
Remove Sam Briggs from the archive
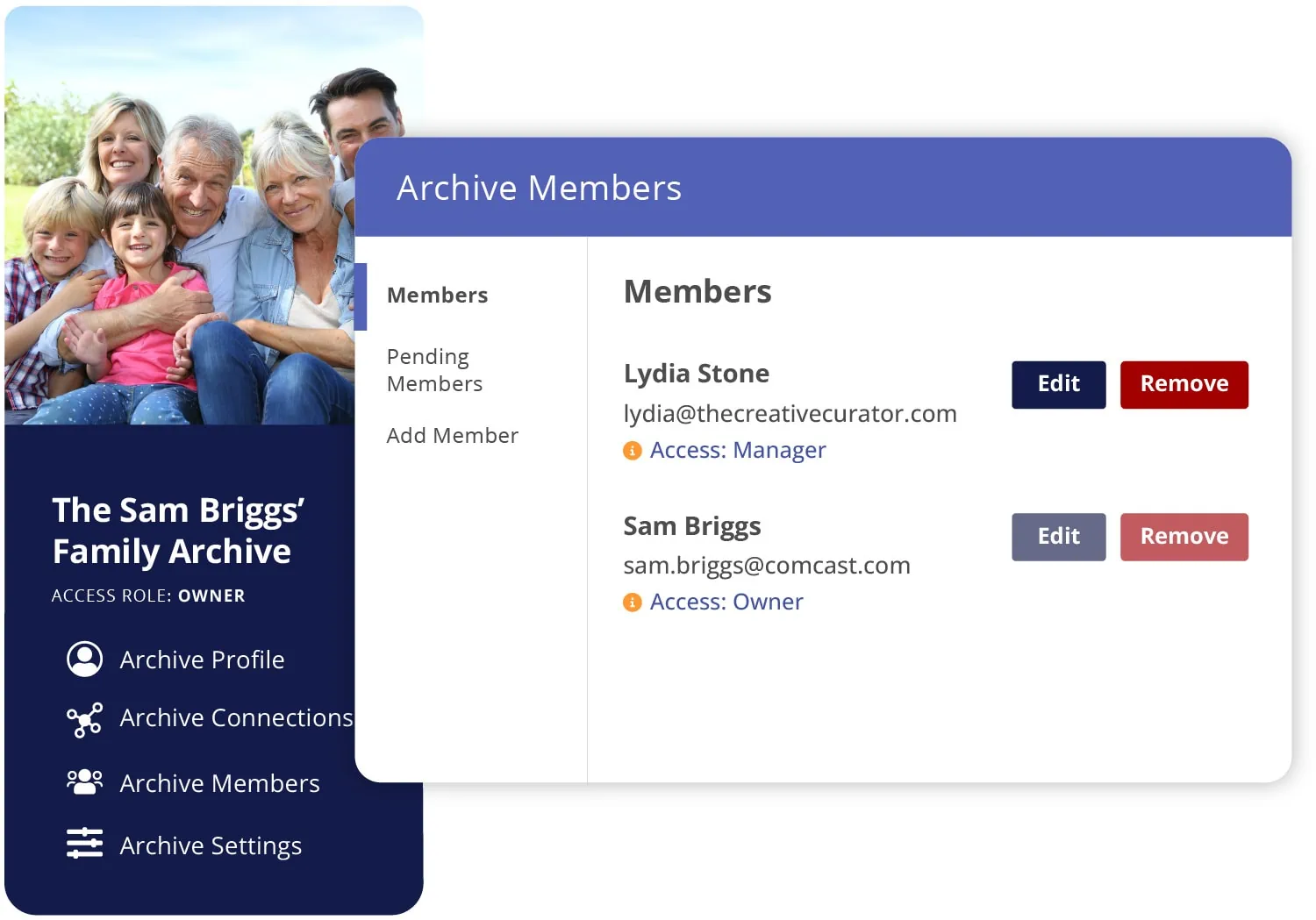pyautogui.click(x=1184, y=536)
